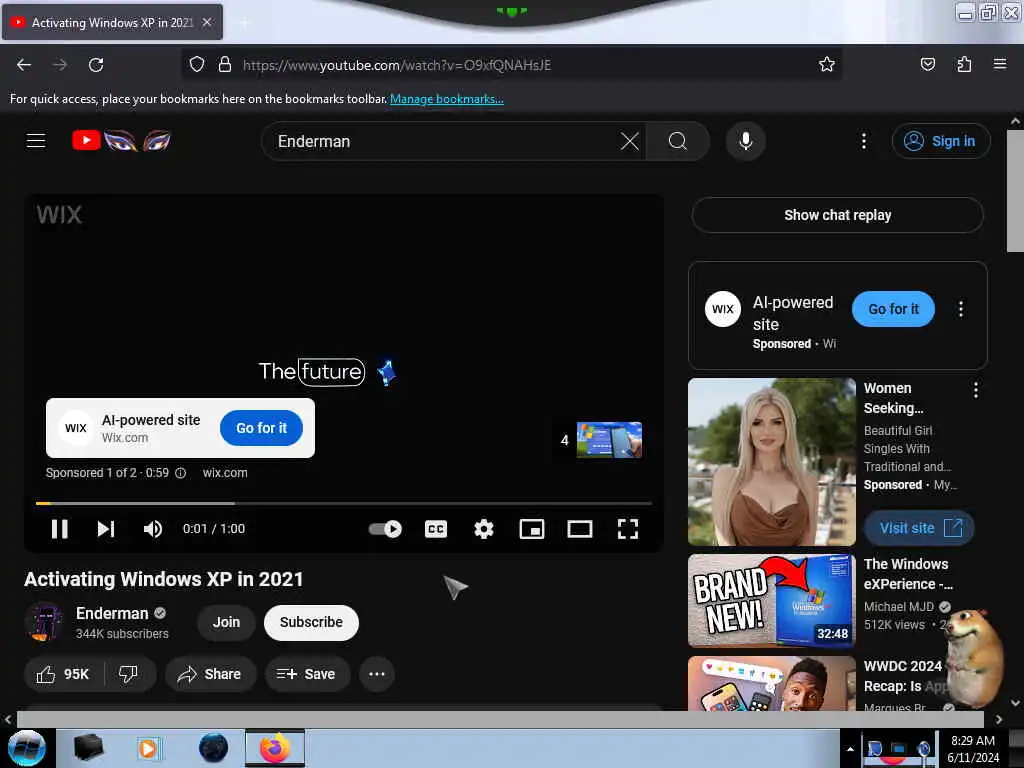Viewport: 1024px width, 768px height.
Task: Click the video progress bar
Action: 344,503
